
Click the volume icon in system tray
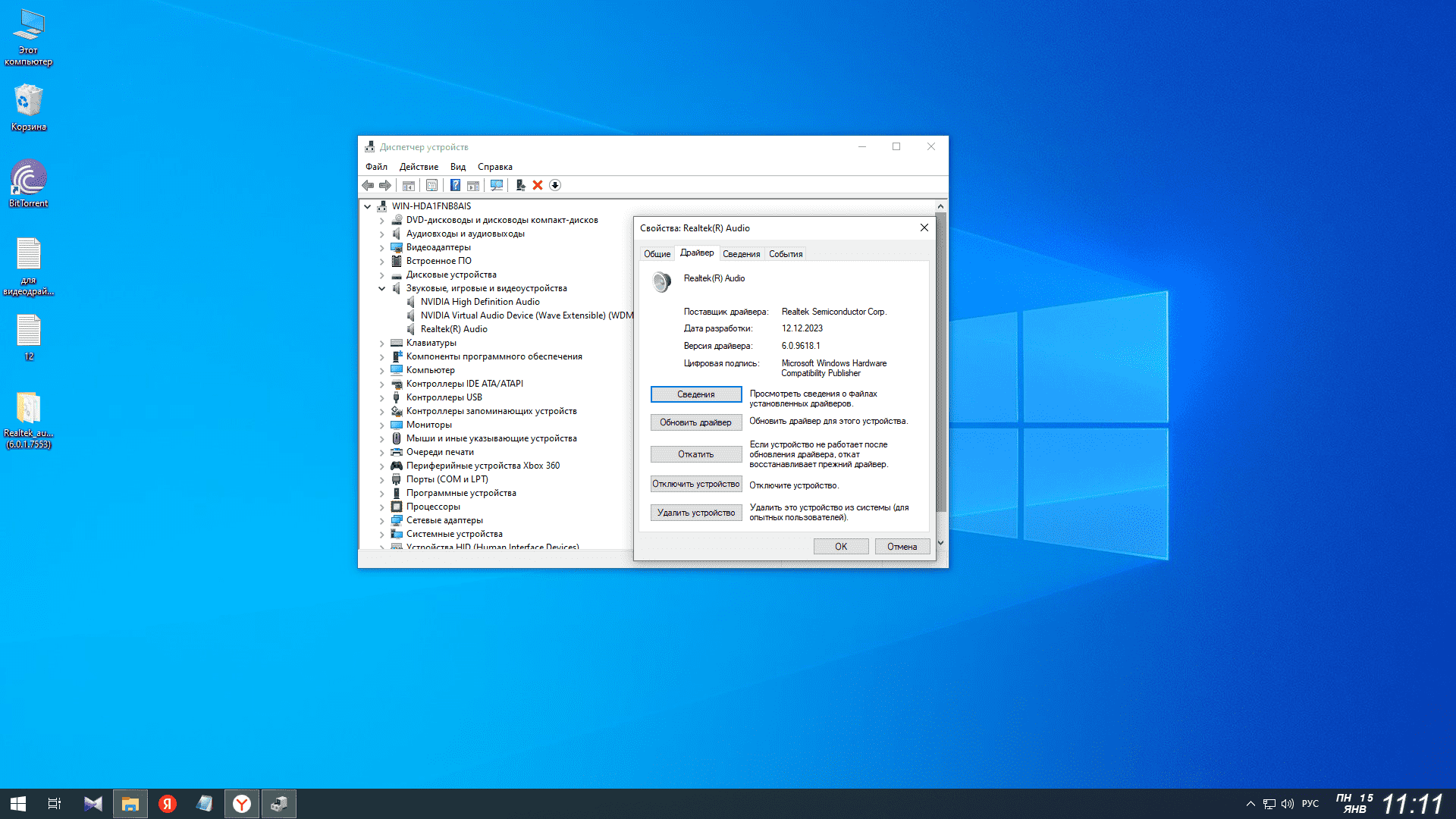pyautogui.click(x=1287, y=804)
